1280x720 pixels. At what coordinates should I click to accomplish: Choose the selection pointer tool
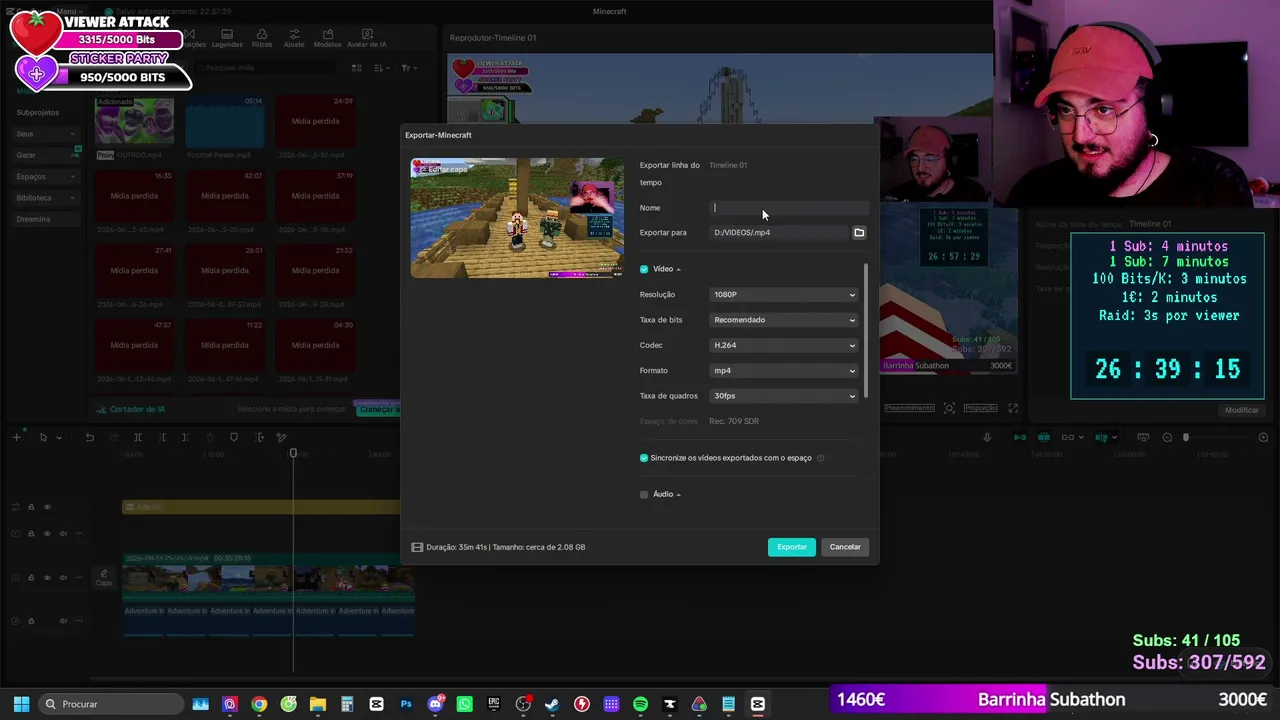(43, 437)
